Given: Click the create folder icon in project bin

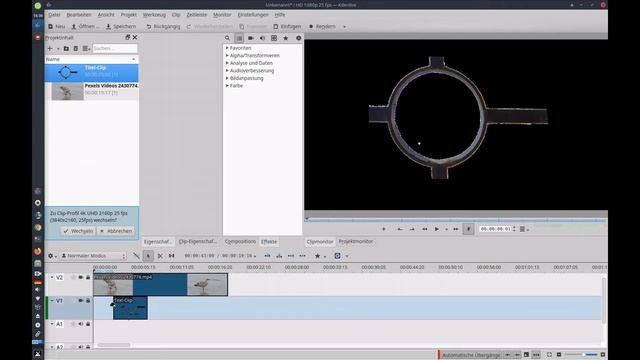Looking at the screenshot, I should (x=66, y=49).
